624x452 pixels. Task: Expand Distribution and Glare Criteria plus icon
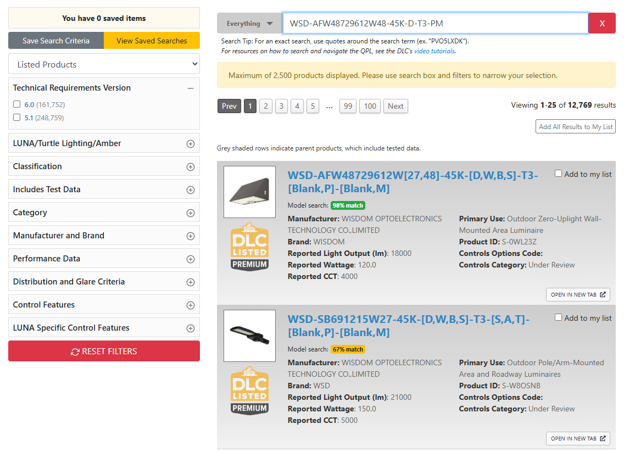click(x=191, y=282)
